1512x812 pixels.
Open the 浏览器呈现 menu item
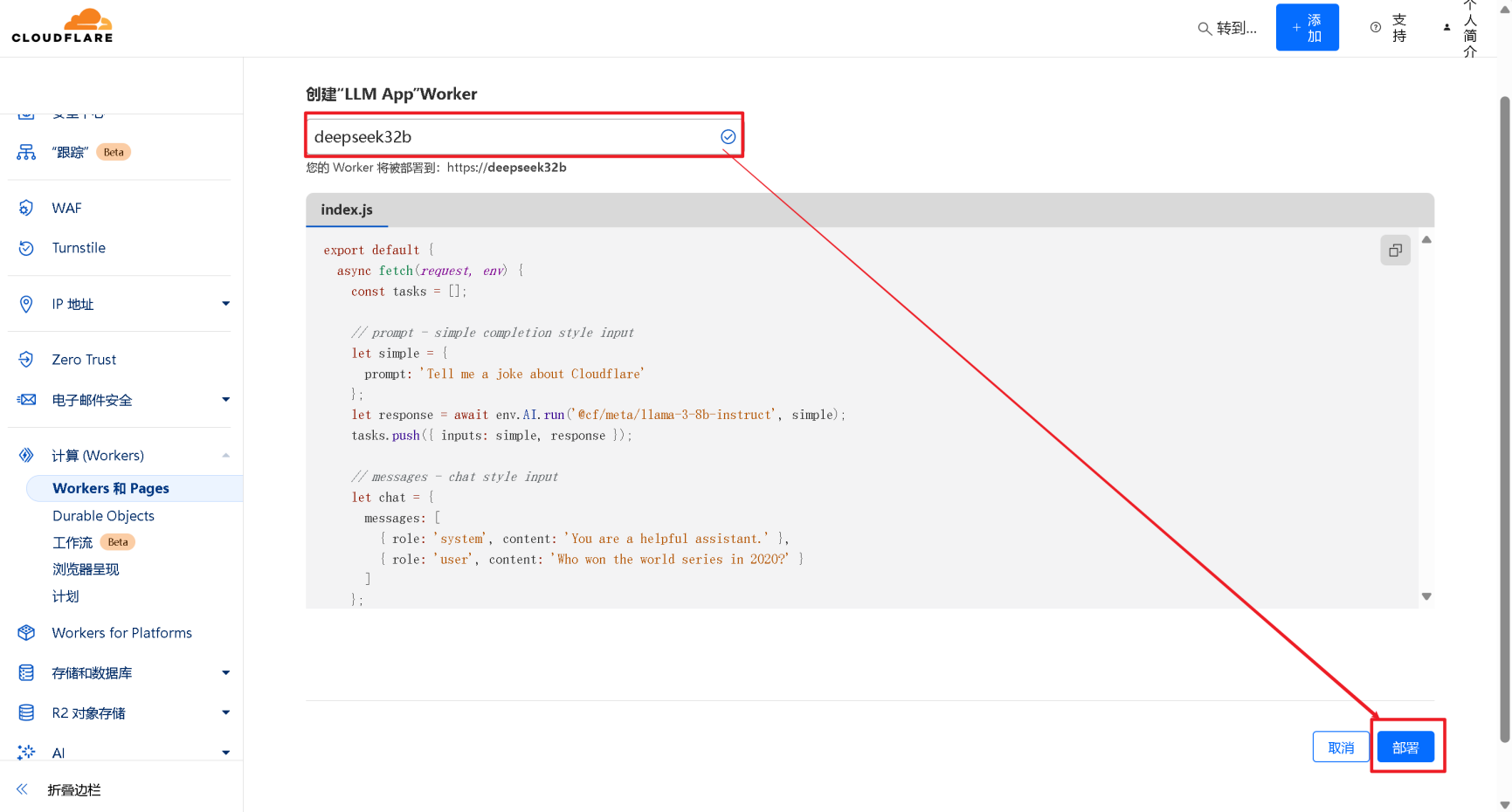(x=86, y=569)
